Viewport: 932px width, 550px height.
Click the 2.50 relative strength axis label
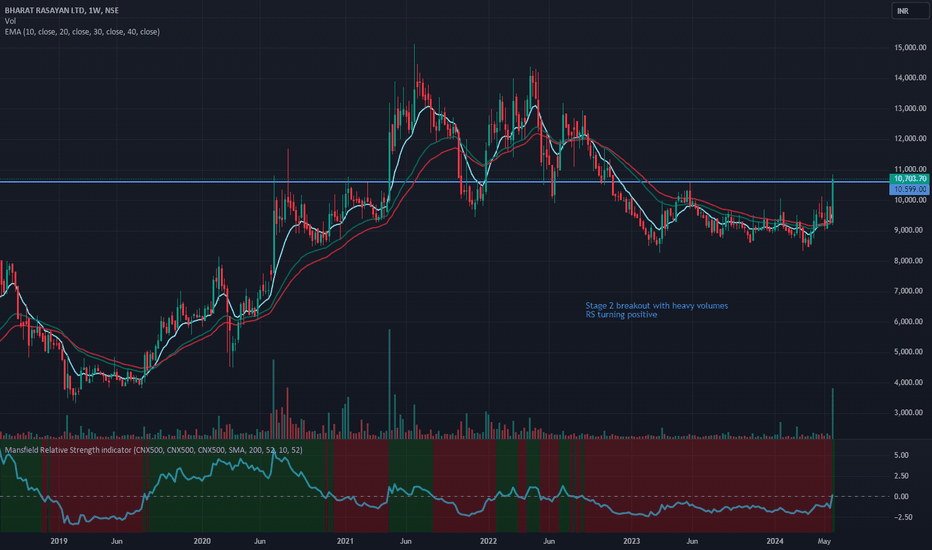pos(902,476)
